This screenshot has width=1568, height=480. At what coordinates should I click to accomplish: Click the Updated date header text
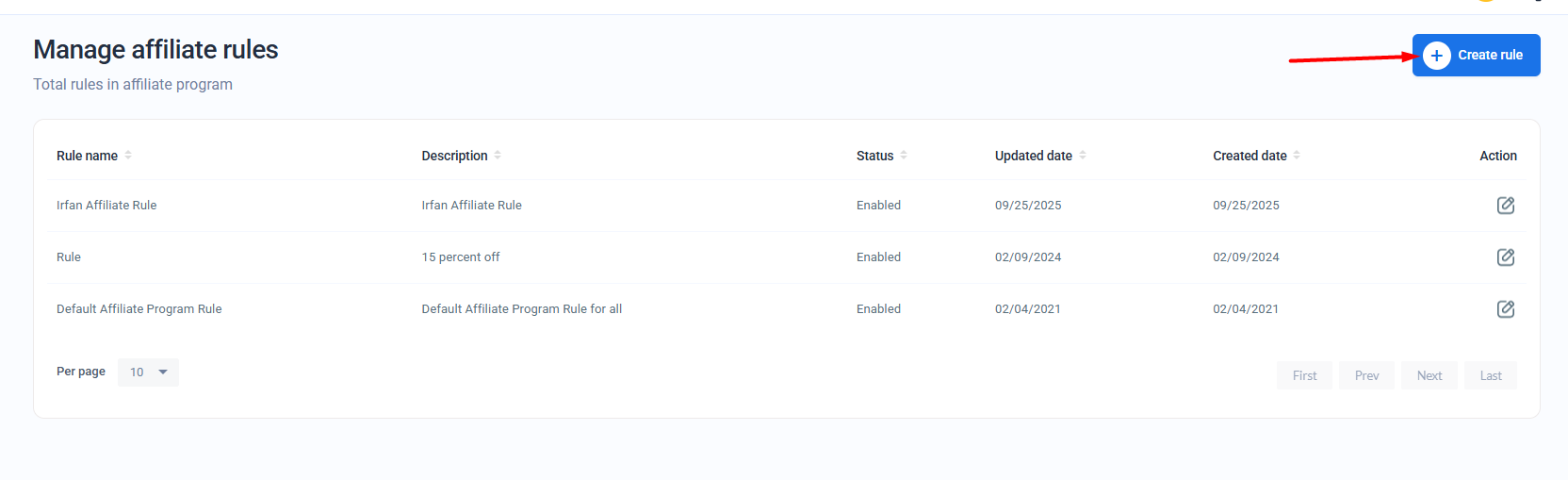pos(1033,156)
